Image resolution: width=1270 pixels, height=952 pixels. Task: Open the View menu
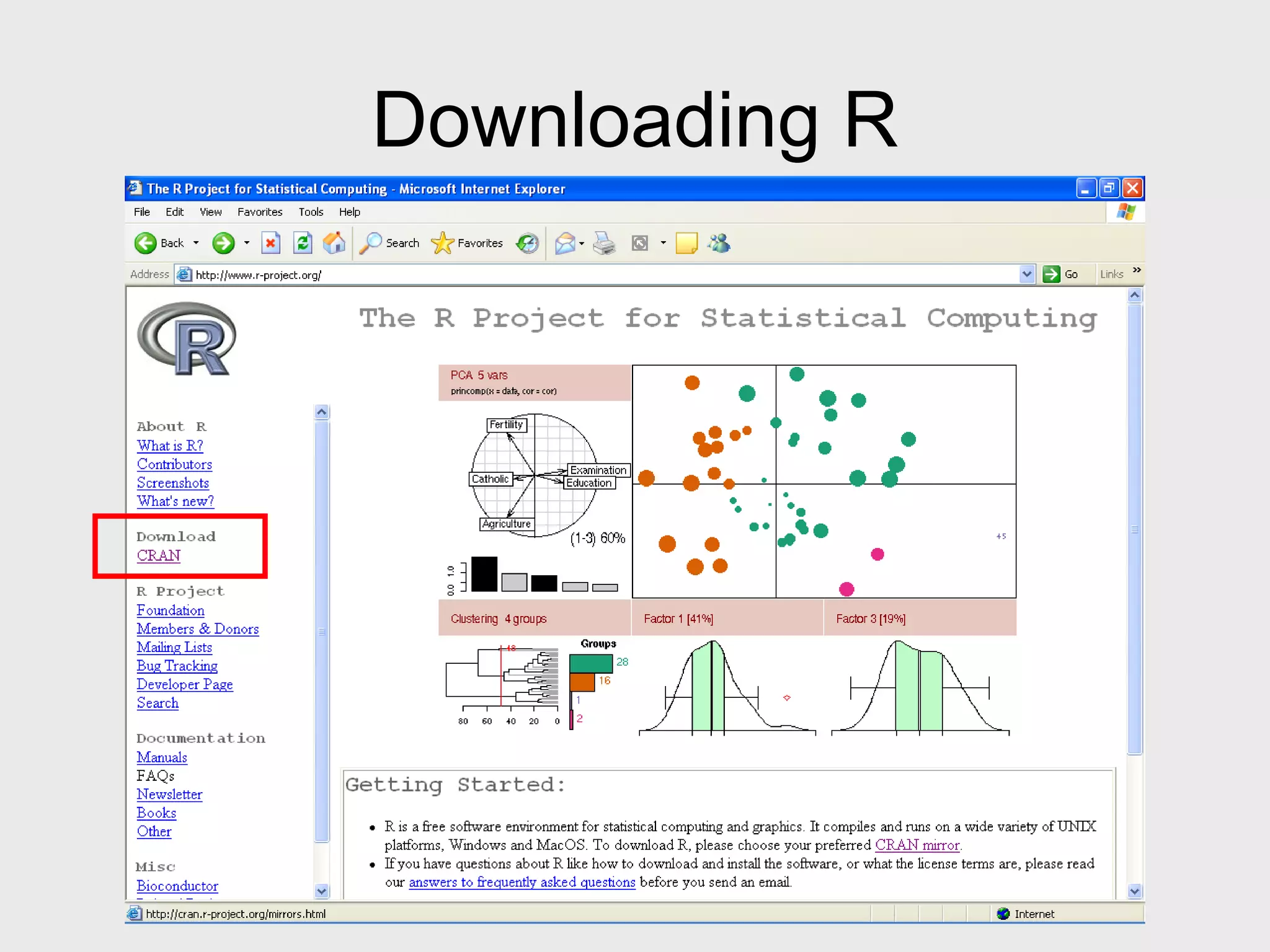pyautogui.click(x=210, y=212)
